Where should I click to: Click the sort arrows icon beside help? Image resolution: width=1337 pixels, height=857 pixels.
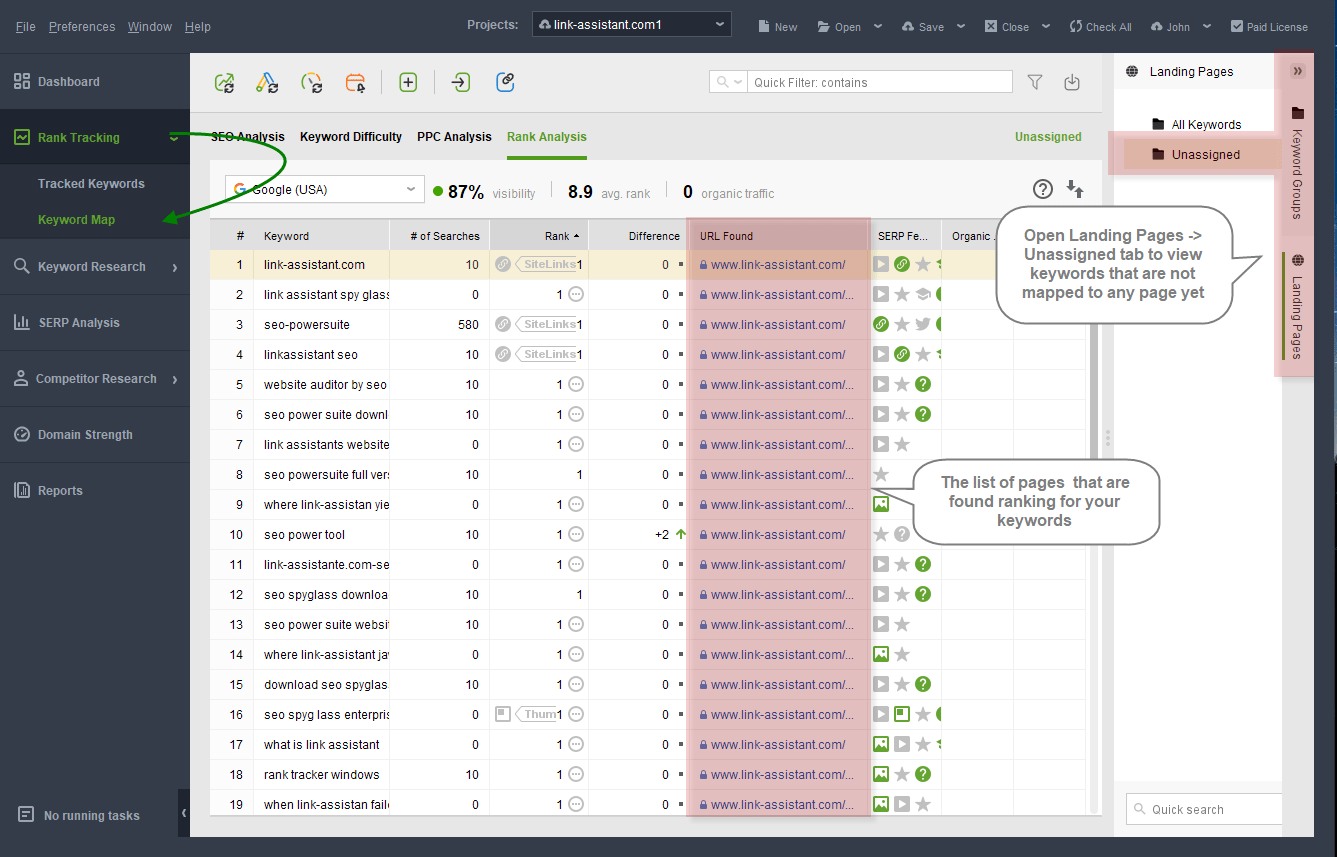point(1076,189)
